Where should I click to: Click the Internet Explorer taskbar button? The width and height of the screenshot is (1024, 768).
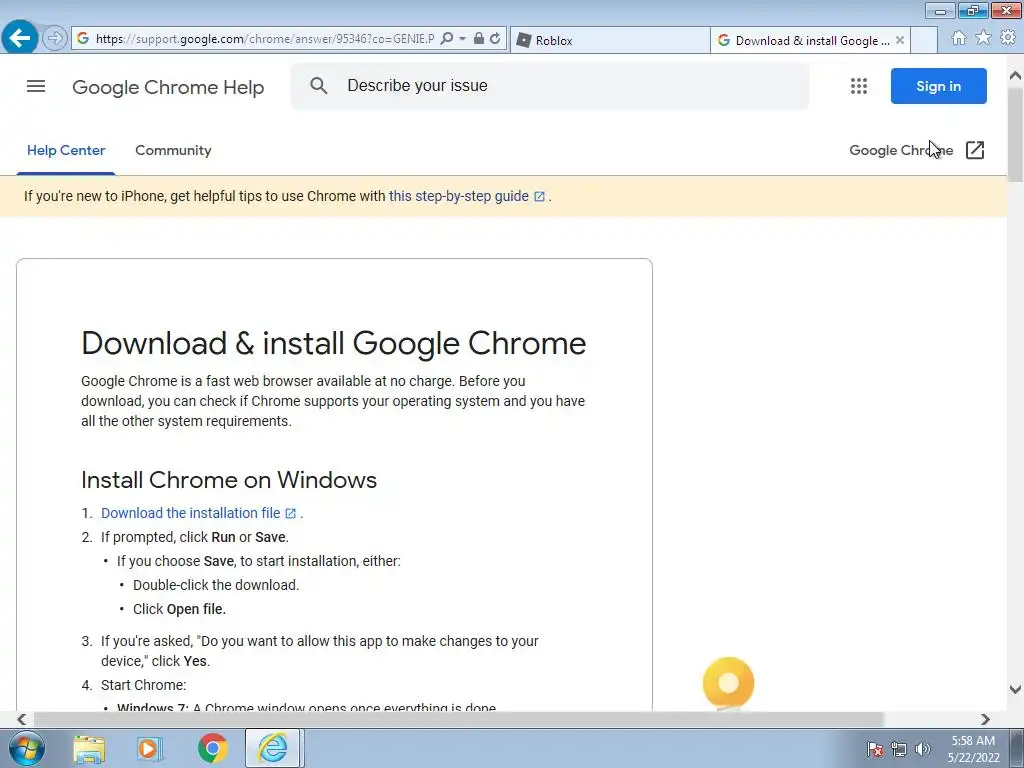tap(272, 748)
